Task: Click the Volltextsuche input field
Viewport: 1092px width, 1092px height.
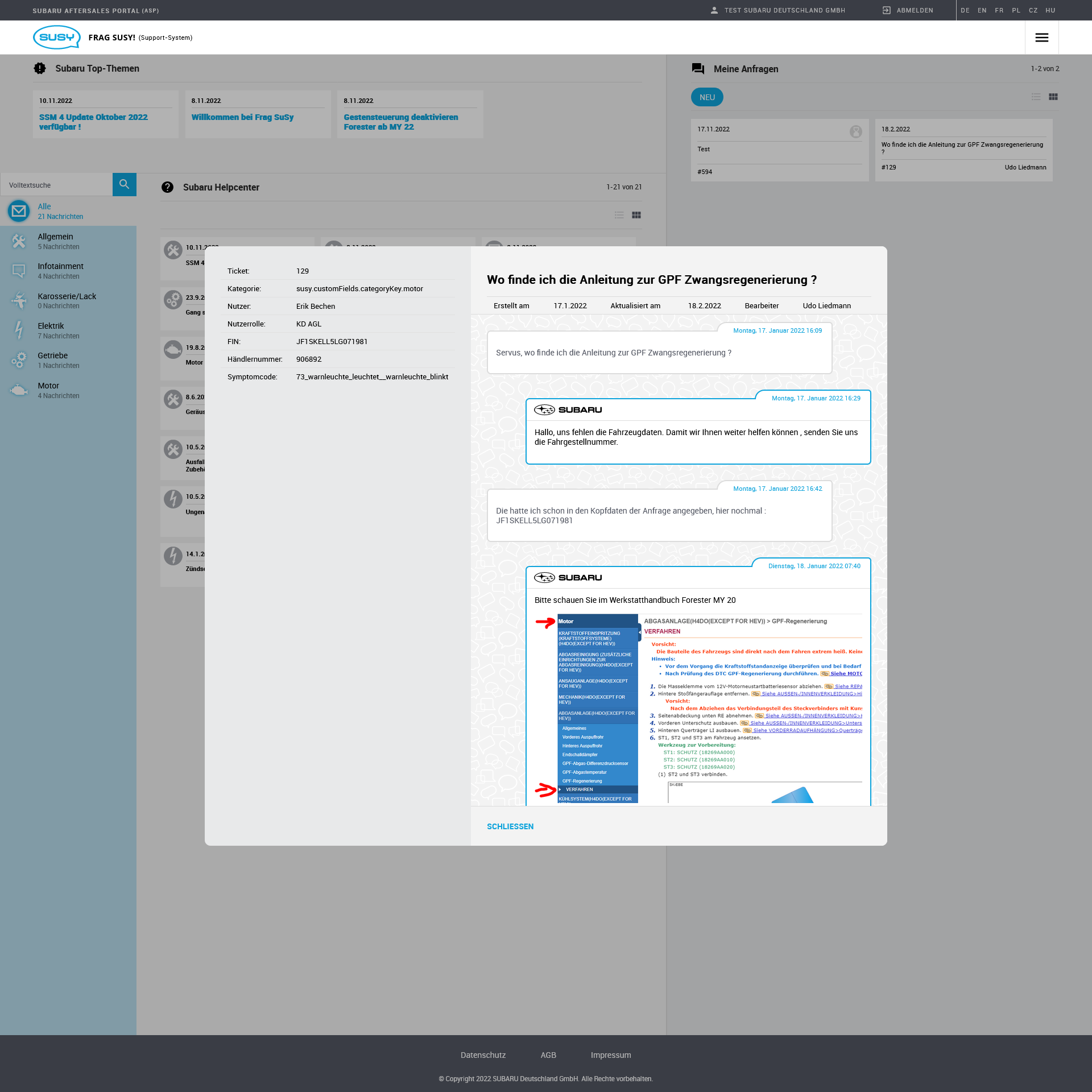Action: point(56,185)
